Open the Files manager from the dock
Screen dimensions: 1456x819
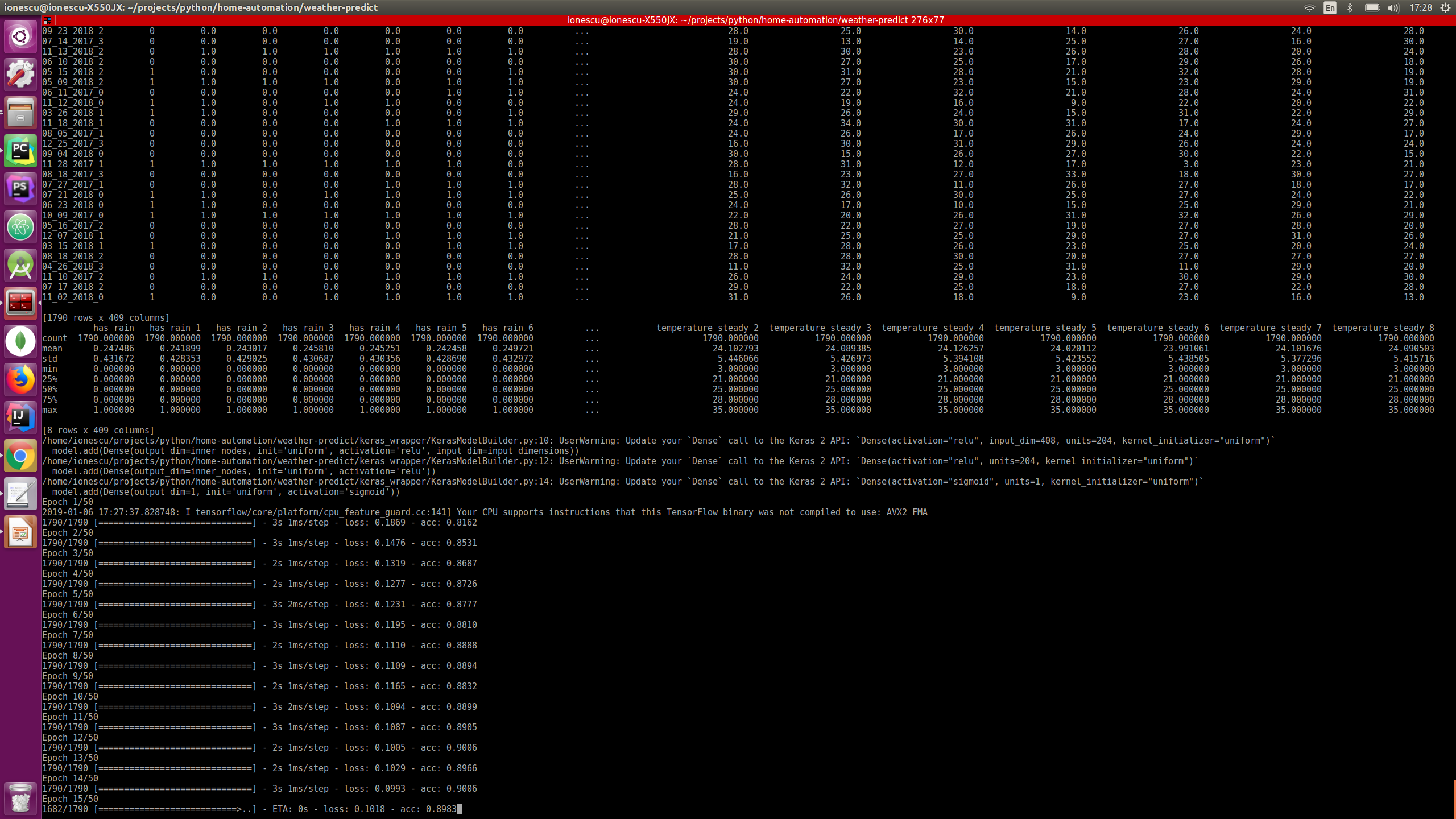pos(20,113)
